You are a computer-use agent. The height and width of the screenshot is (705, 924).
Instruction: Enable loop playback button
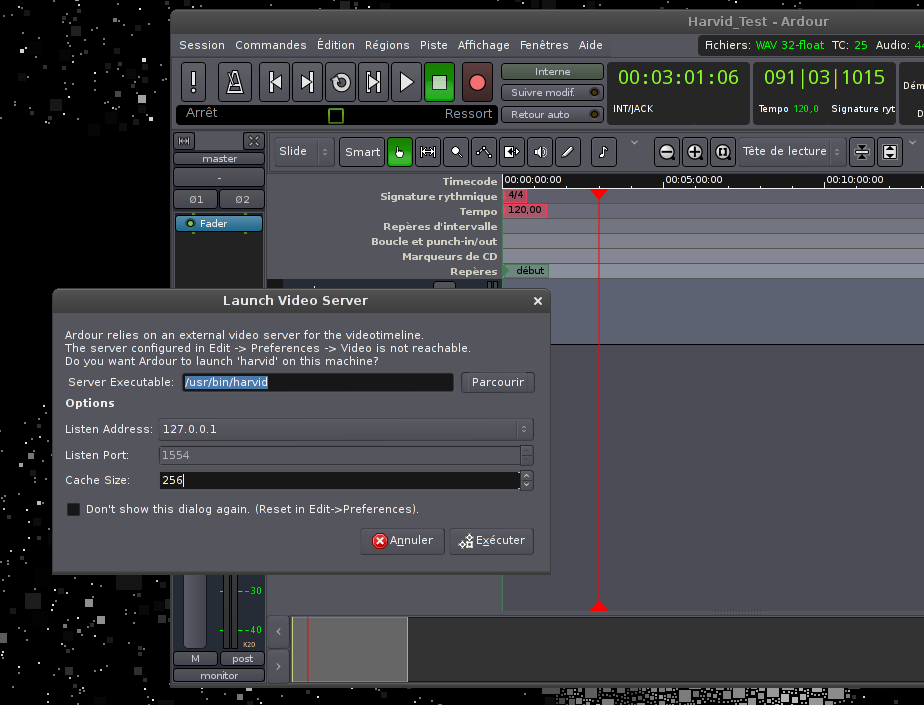(341, 82)
